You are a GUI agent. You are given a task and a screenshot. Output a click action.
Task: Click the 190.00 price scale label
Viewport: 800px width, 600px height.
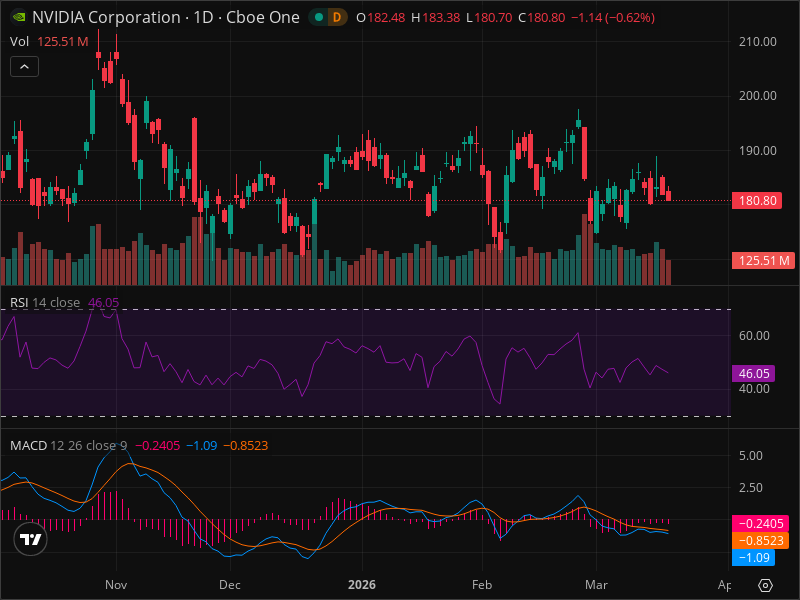(x=758, y=151)
